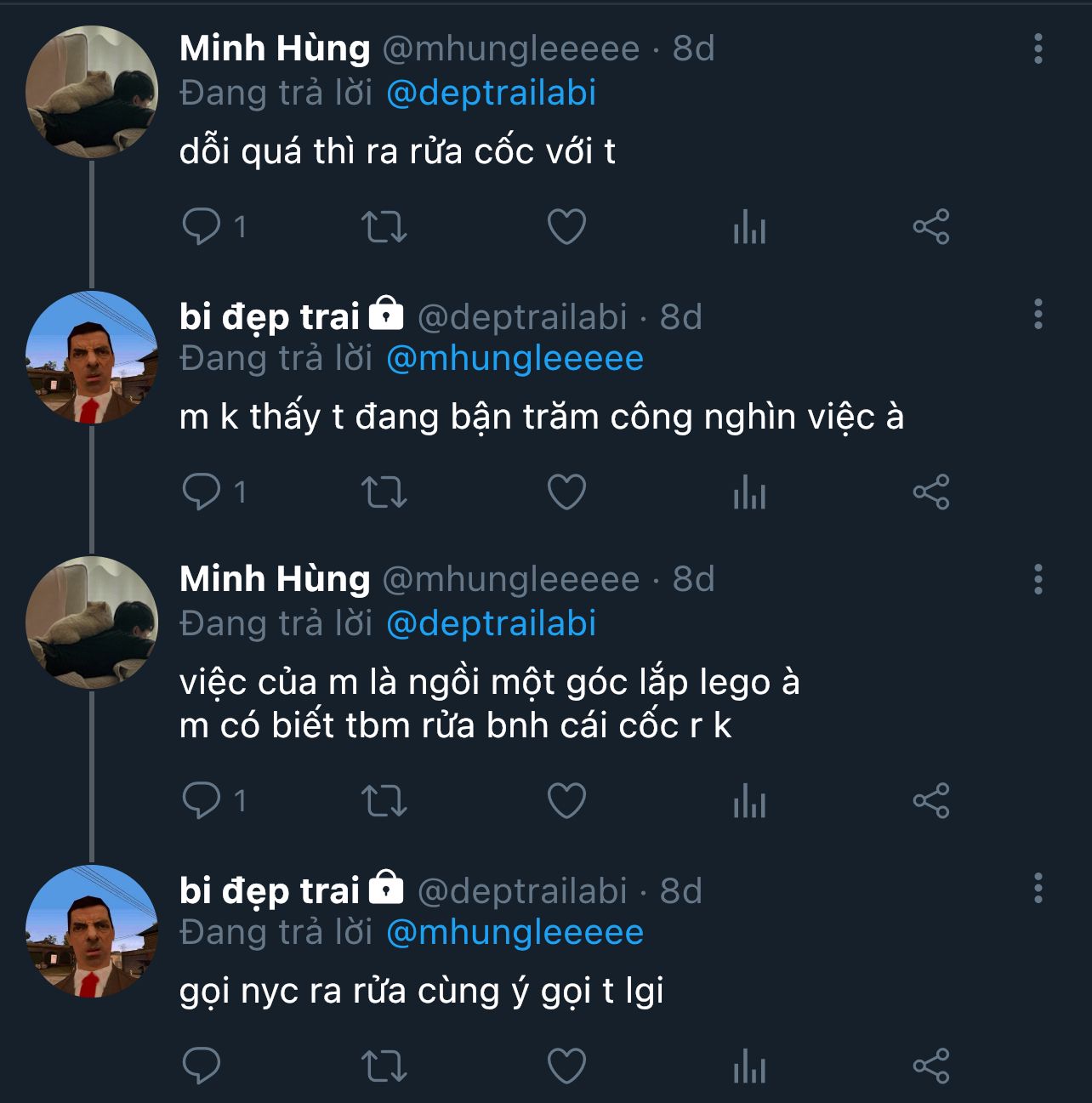
Task: Share the "gọi nyc ra rửa cùng" tweet
Action: coord(931,1066)
